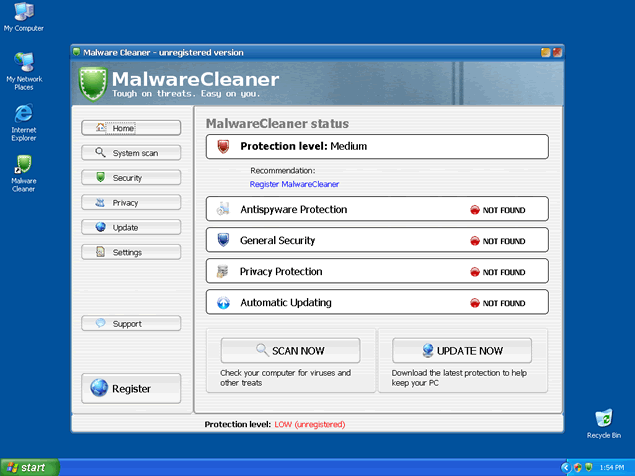Screen dimensions: 635x476
Task: Click the General Security shield icon
Action: click(223, 240)
